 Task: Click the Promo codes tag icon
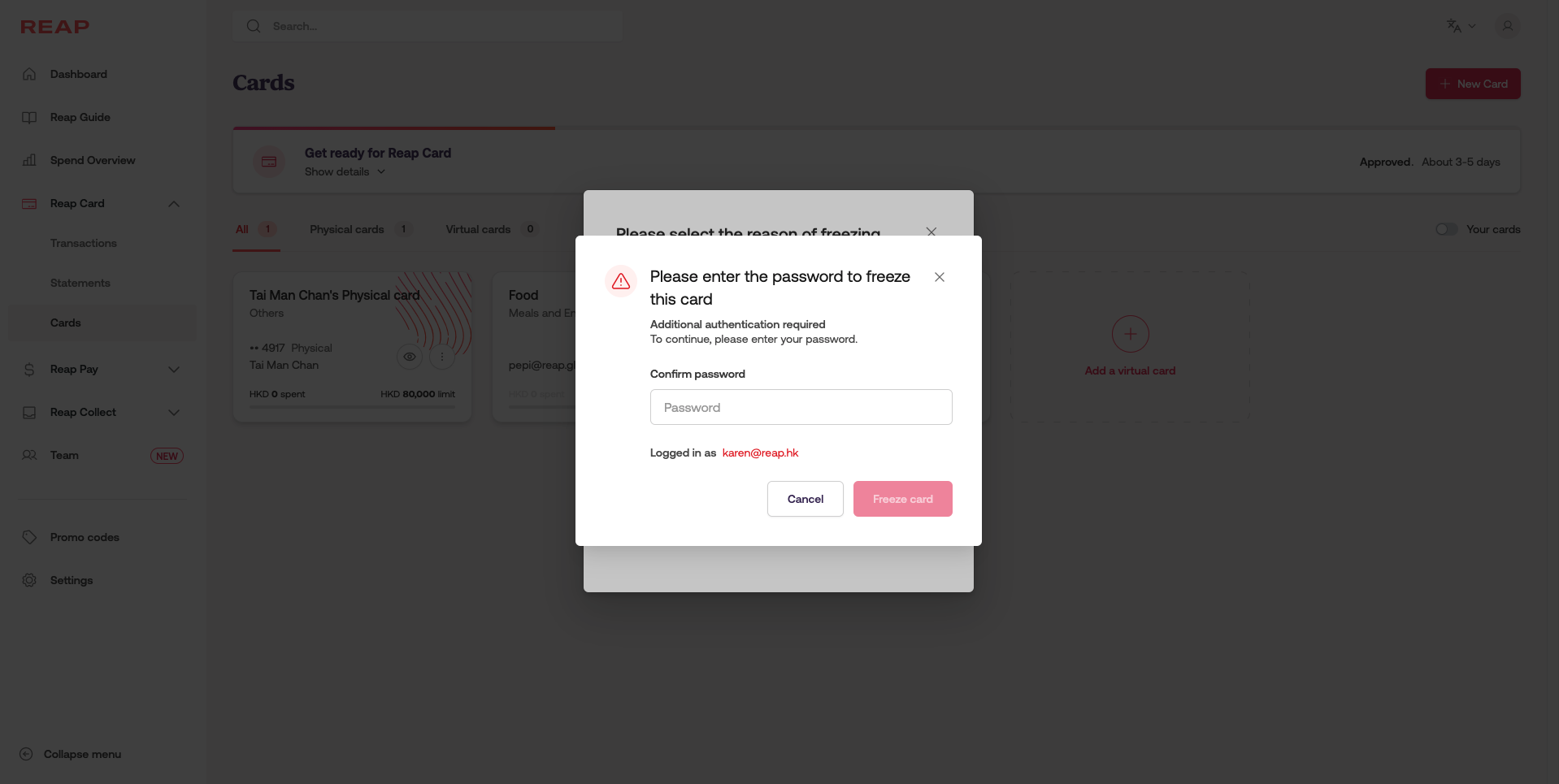[29, 537]
